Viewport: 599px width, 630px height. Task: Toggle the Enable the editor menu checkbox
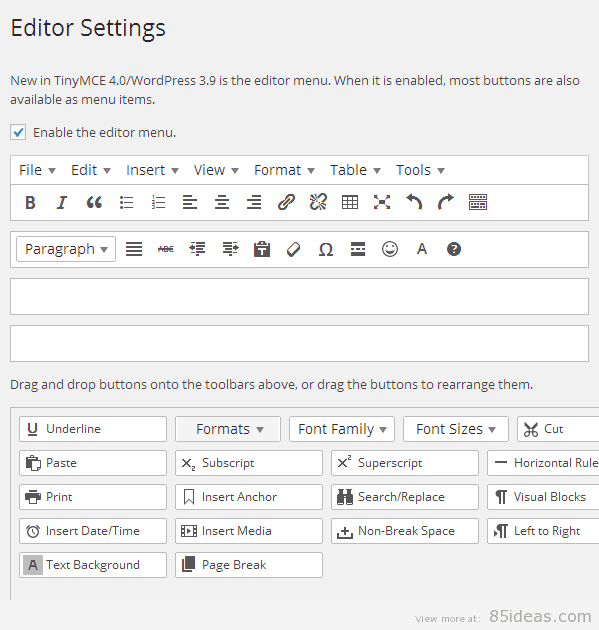coord(18,132)
